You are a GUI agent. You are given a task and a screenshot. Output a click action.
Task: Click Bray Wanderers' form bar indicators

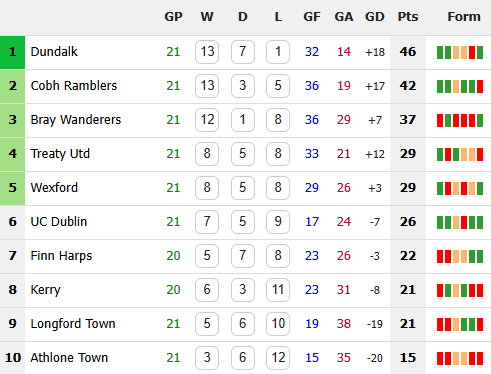pos(460,120)
